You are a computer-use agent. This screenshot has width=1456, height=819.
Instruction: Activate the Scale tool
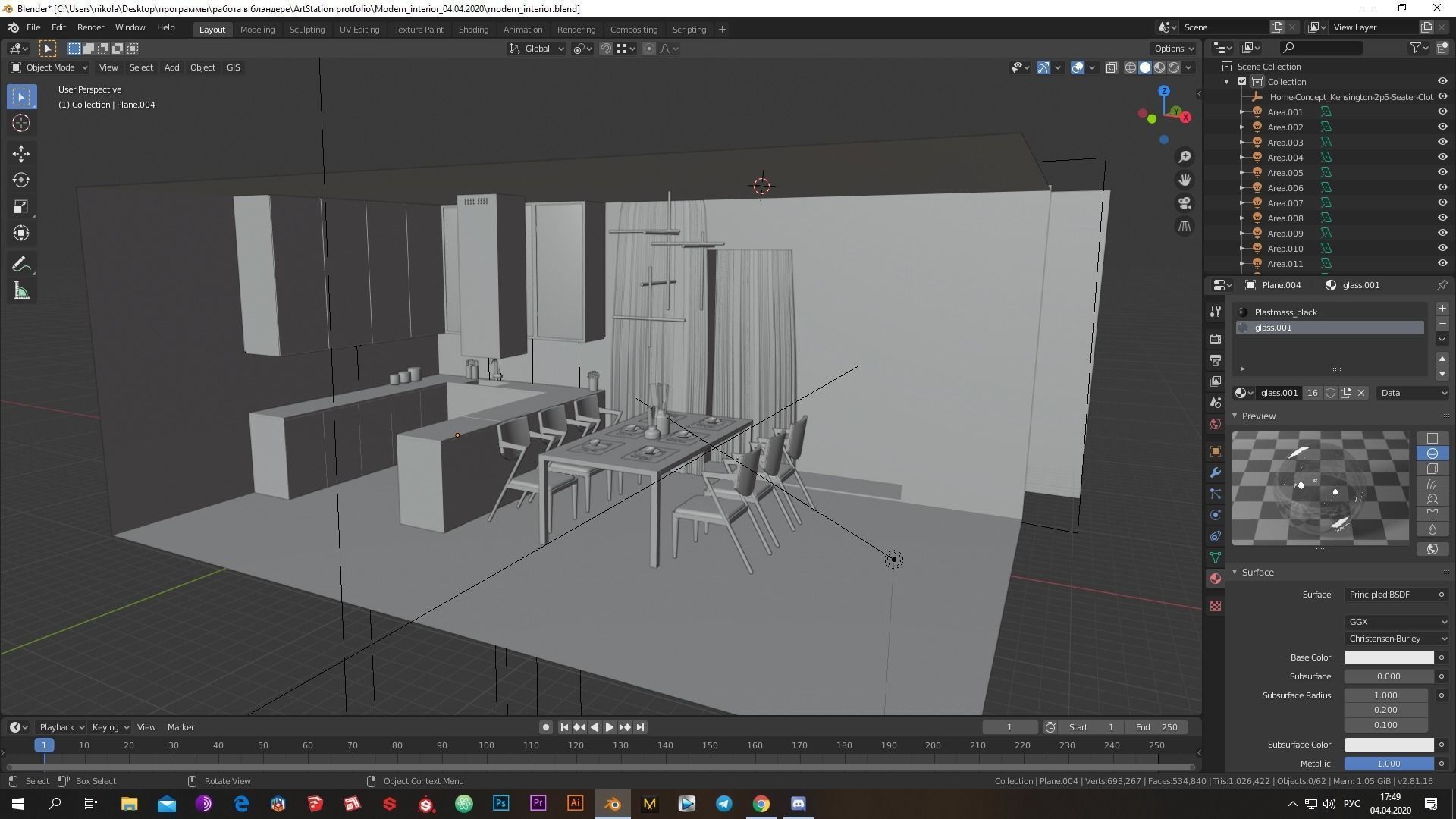pyautogui.click(x=21, y=207)
